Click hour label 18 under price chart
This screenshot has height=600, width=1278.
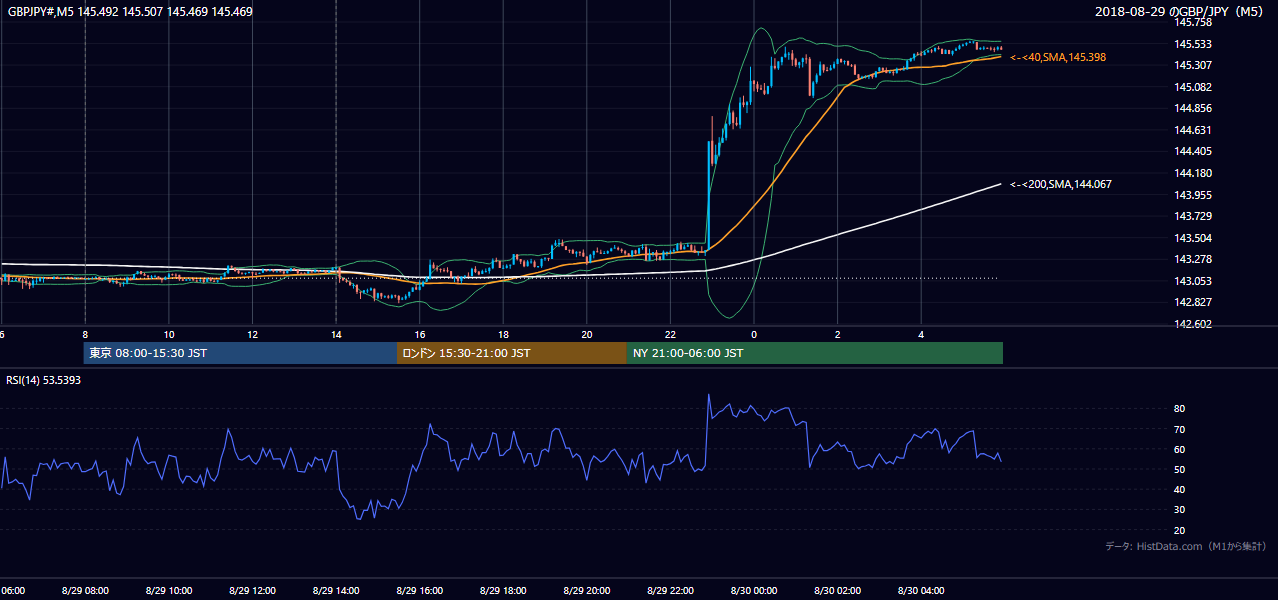[x=503, y=335]
